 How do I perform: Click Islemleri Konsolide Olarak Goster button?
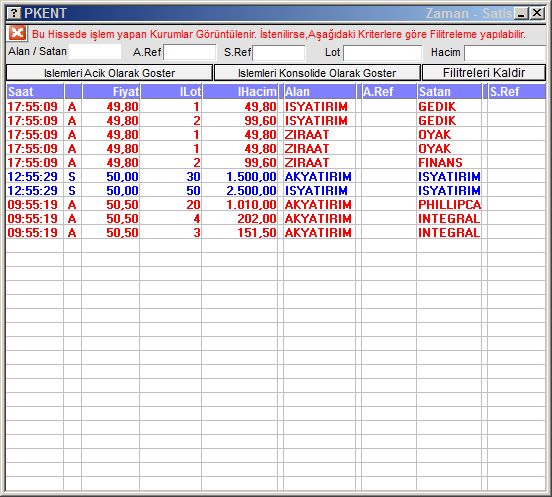click(x=317, y=73)
